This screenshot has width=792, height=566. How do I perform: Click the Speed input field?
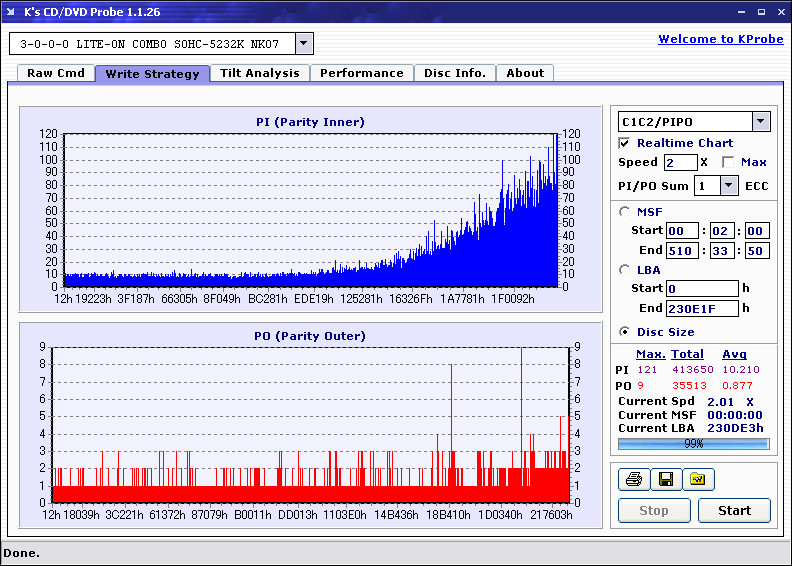[x=680, y=163]
